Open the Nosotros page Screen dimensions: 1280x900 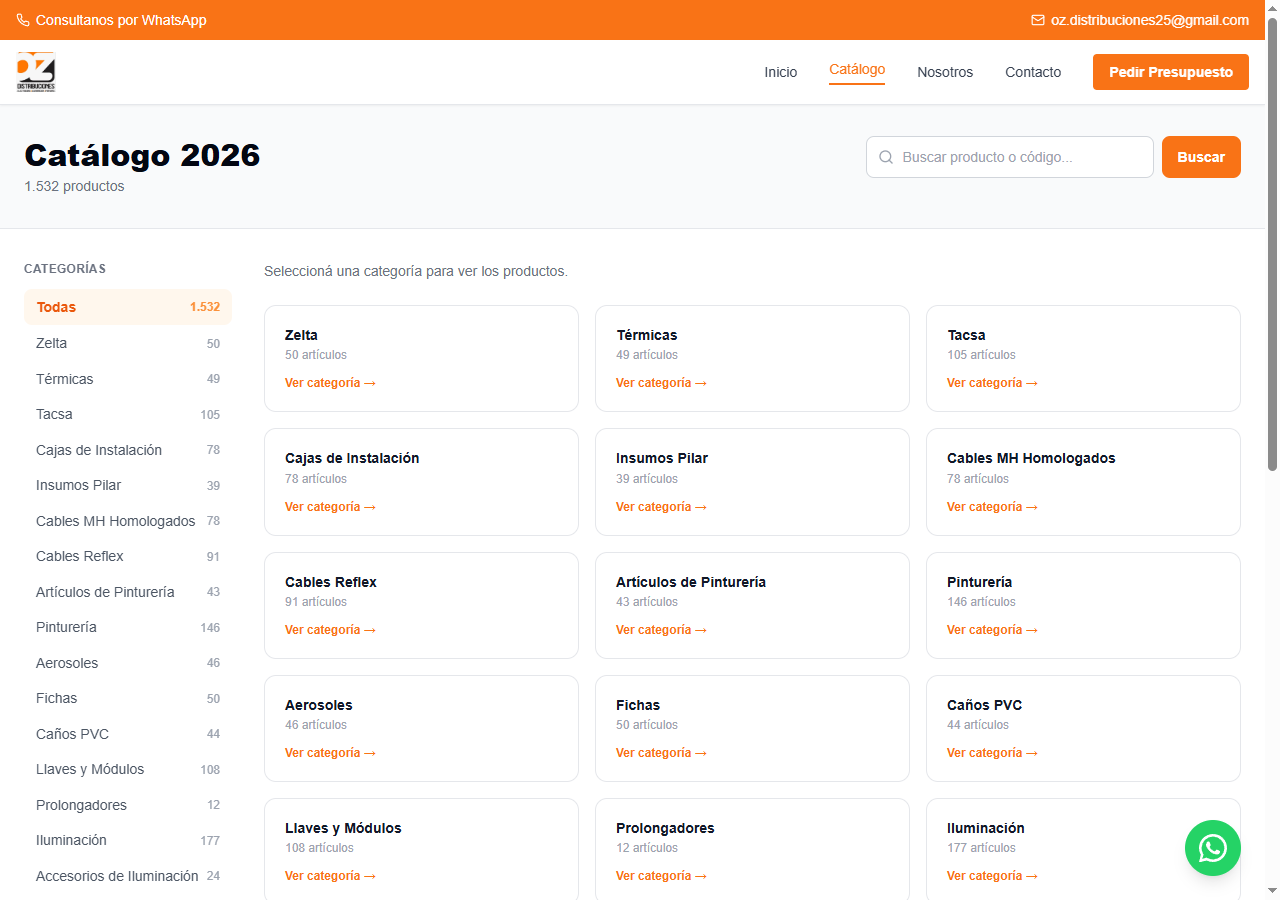(945, 72)
